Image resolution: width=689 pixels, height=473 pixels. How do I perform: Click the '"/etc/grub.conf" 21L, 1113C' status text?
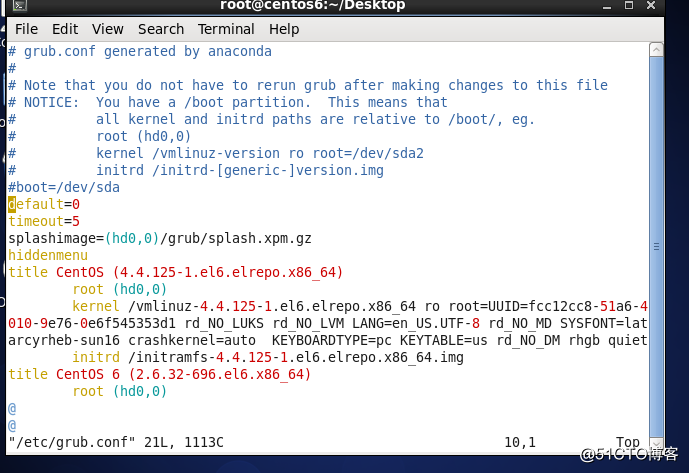point(116,442)
